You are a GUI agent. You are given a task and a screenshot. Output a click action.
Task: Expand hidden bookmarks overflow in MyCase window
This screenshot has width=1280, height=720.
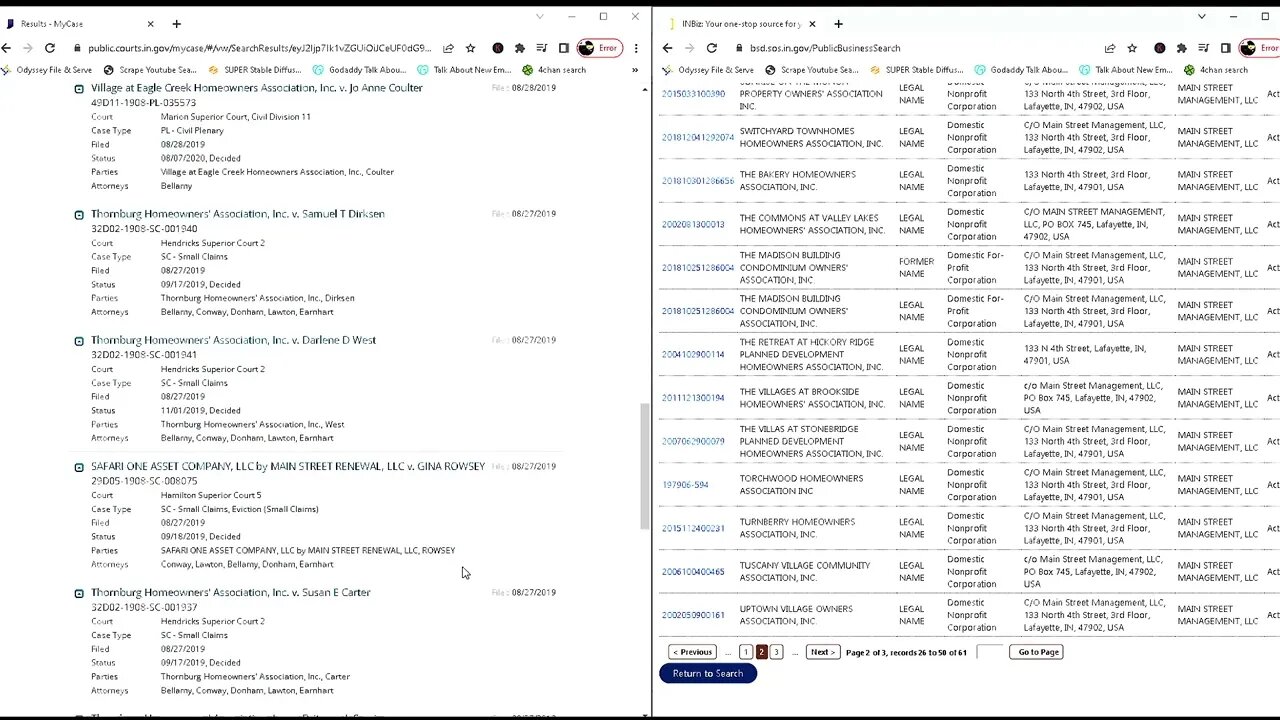click(634, 70)
